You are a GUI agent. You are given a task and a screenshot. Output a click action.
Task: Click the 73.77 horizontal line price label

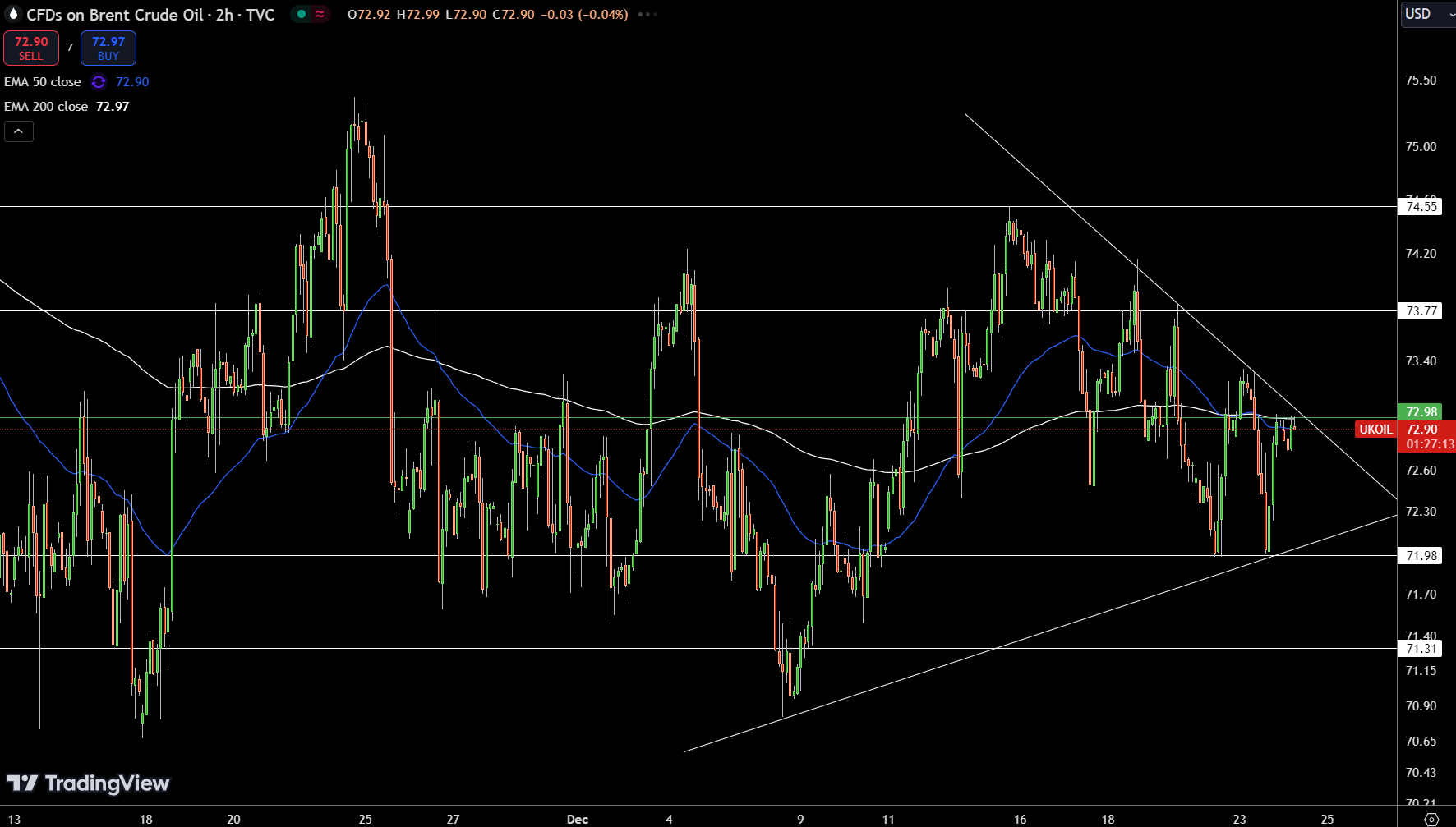point(1421,310)
